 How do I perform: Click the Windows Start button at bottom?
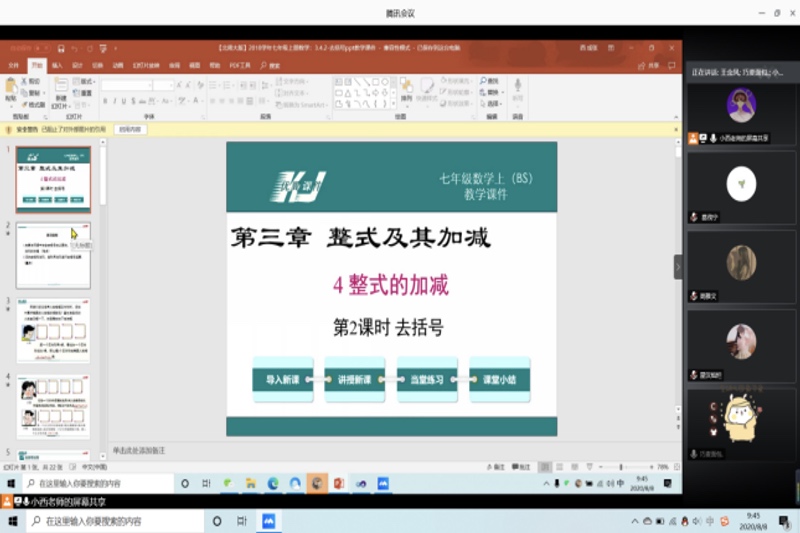(13, 521)
